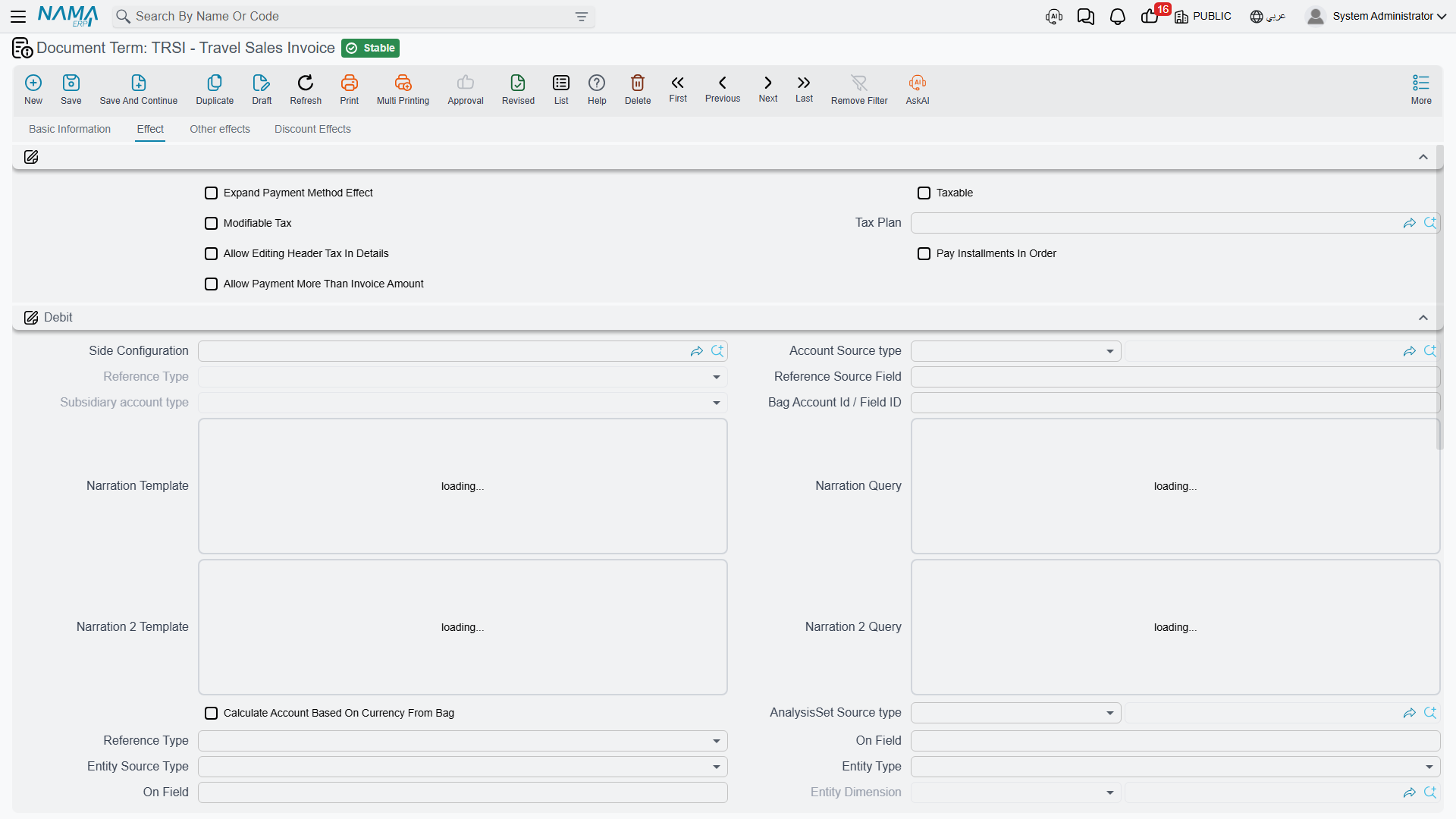Open System Administrator user menu

[x=1376, y=16]
